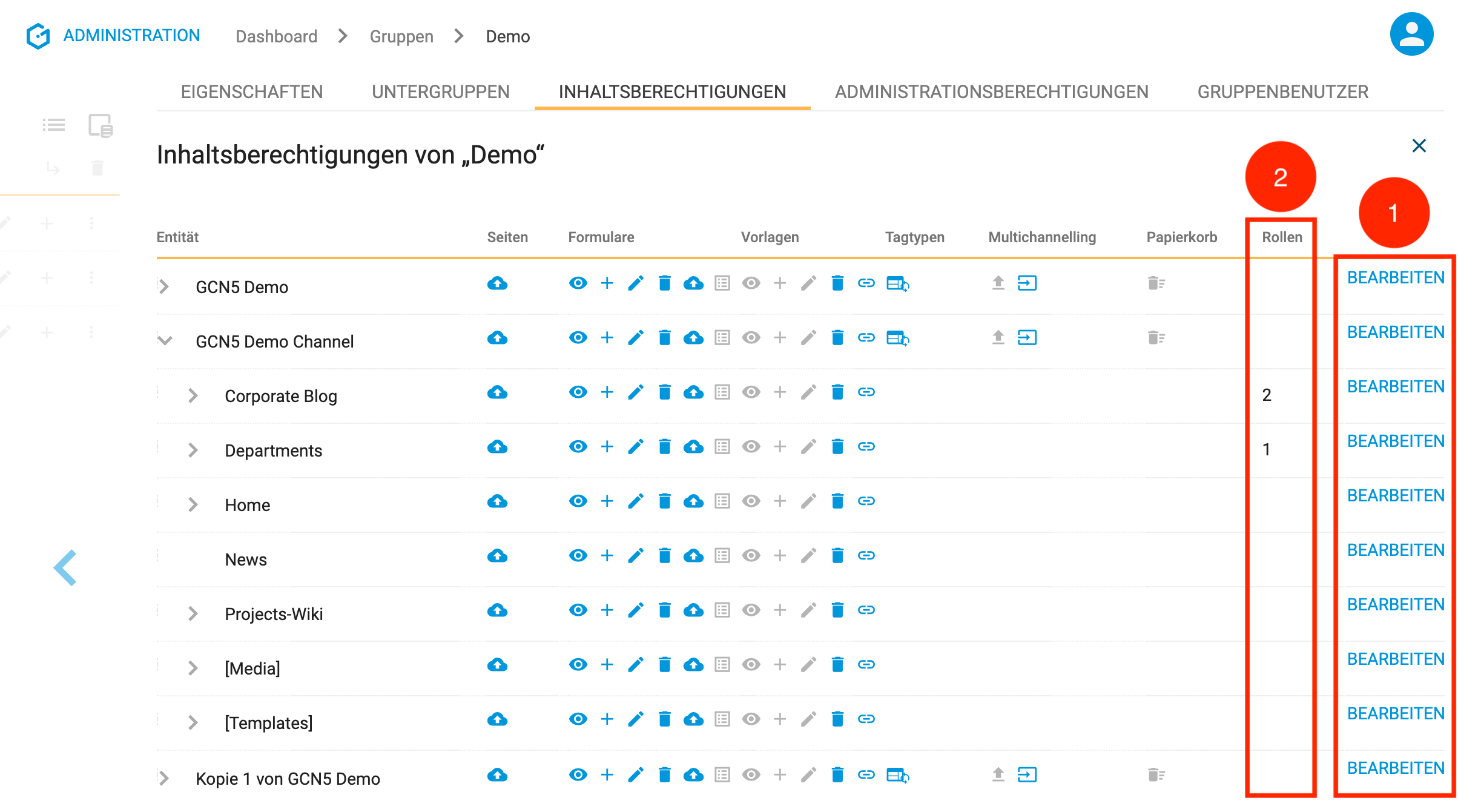
Task: Toggle view forms eye for Projects-Wiki
Action: (578, 610)
